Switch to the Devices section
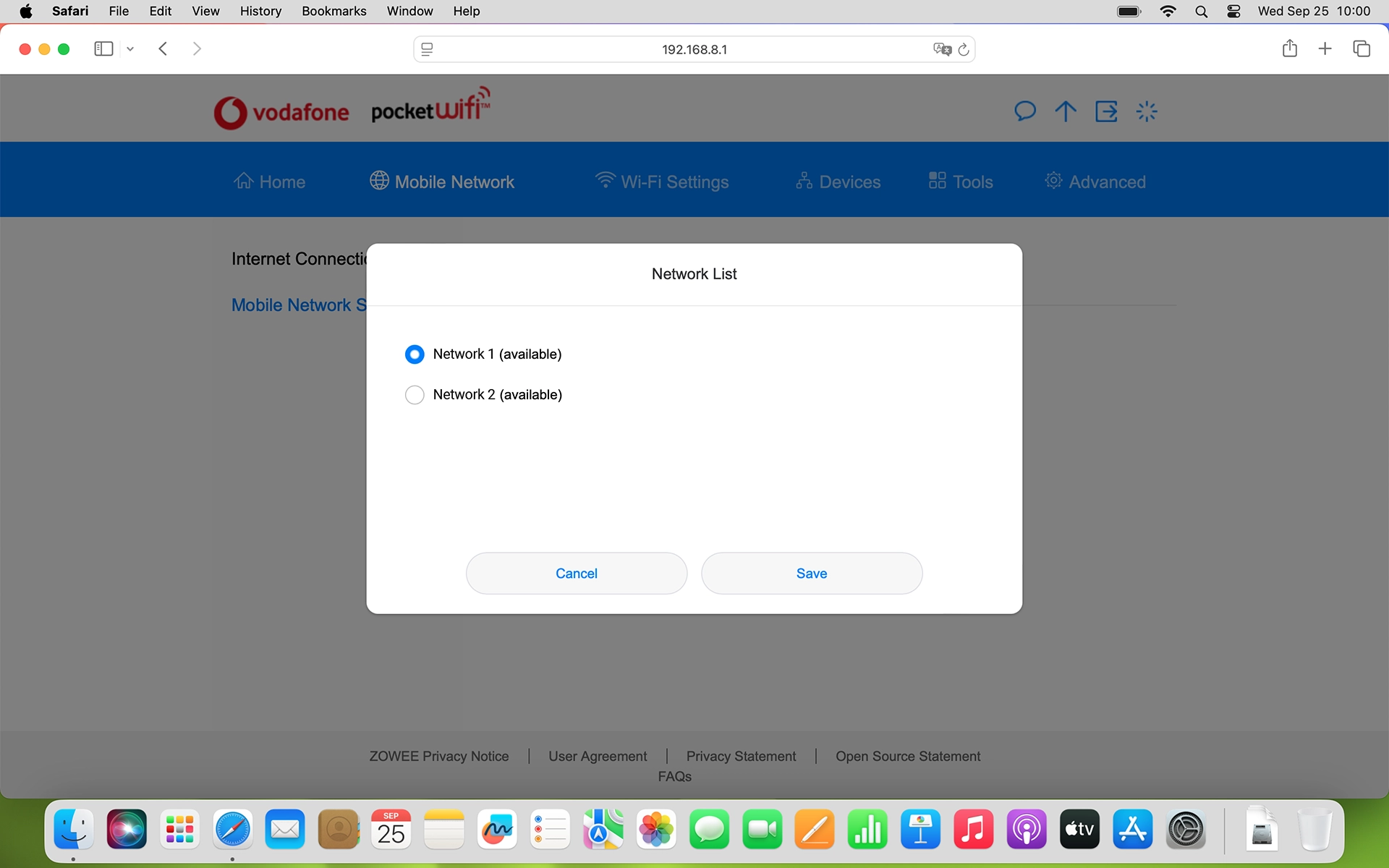 (837, 182)
